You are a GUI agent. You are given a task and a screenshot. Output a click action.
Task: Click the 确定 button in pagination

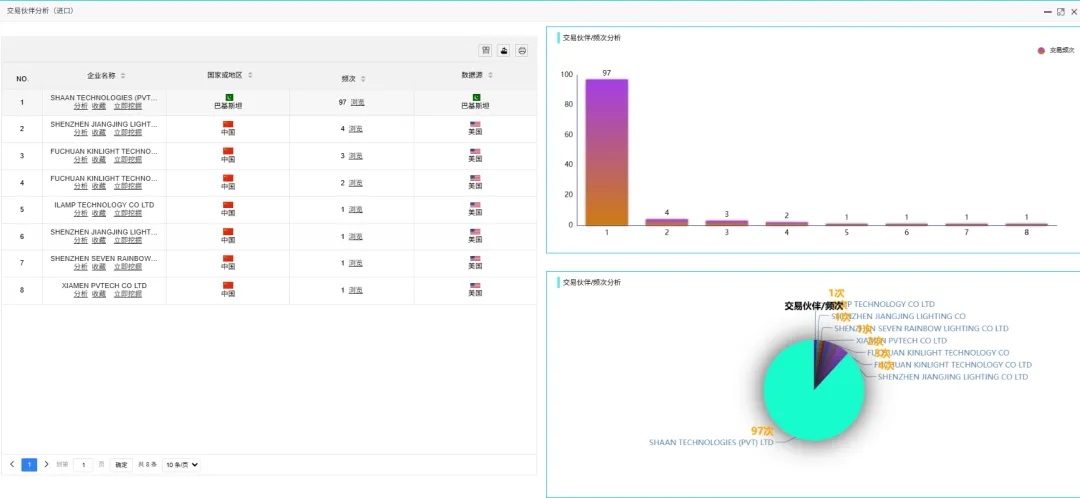[x=121, y=465]
